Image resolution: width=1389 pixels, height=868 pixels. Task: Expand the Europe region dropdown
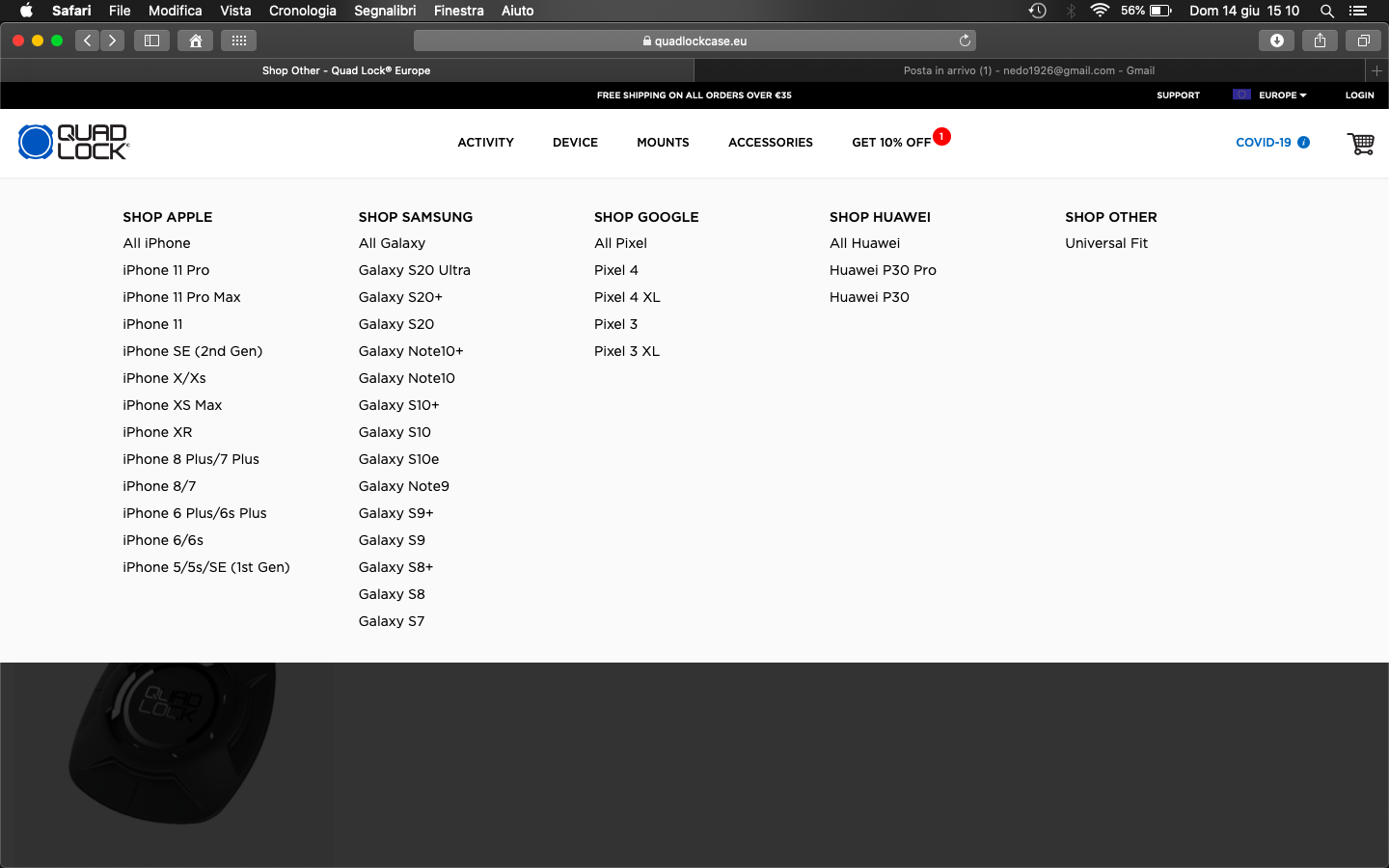(x=1283, y=95)
